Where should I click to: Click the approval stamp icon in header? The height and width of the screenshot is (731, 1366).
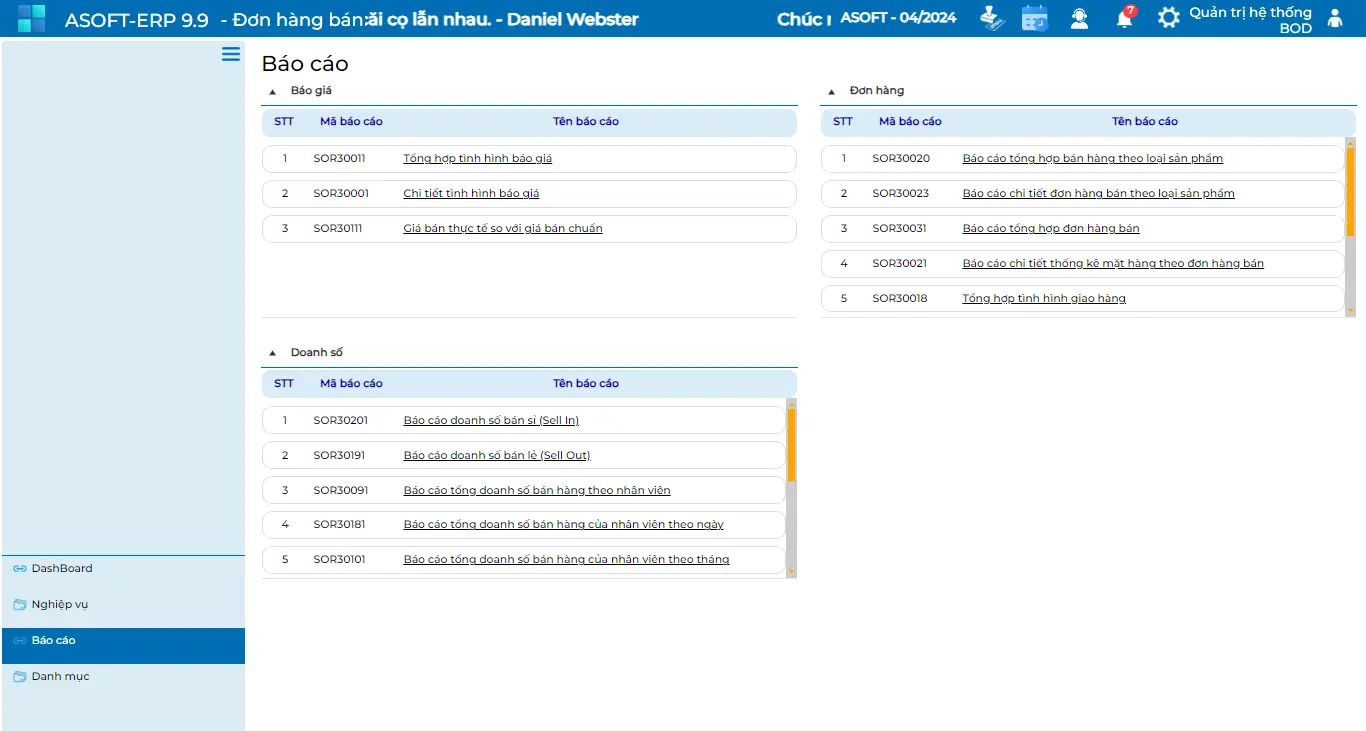coord(990,18)
